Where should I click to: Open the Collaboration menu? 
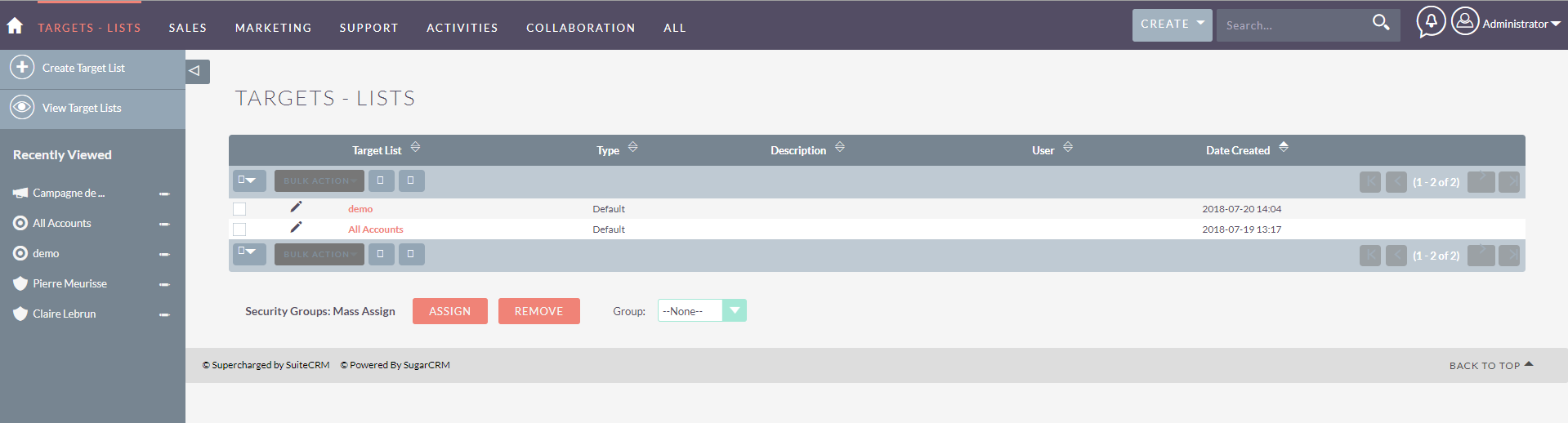click(x=580, y=28)
